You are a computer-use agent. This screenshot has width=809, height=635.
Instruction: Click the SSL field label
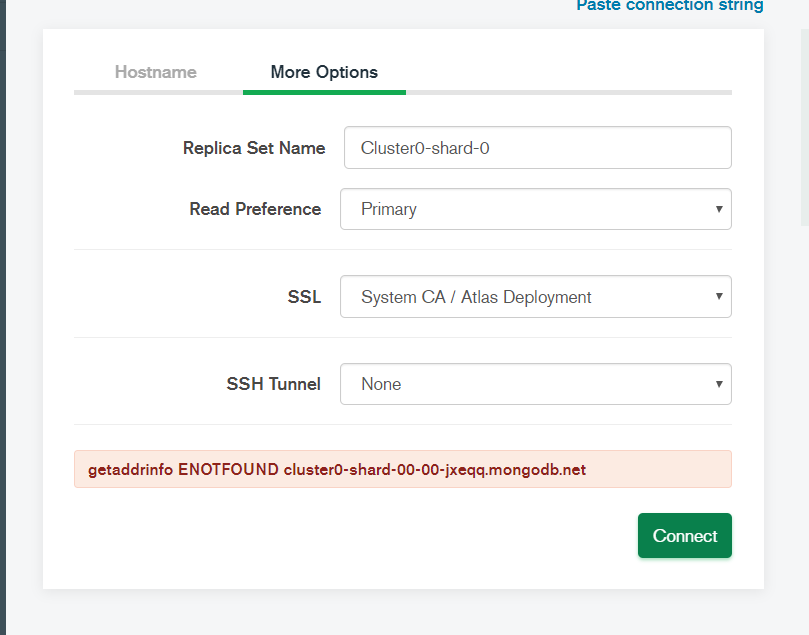point(304,297)
